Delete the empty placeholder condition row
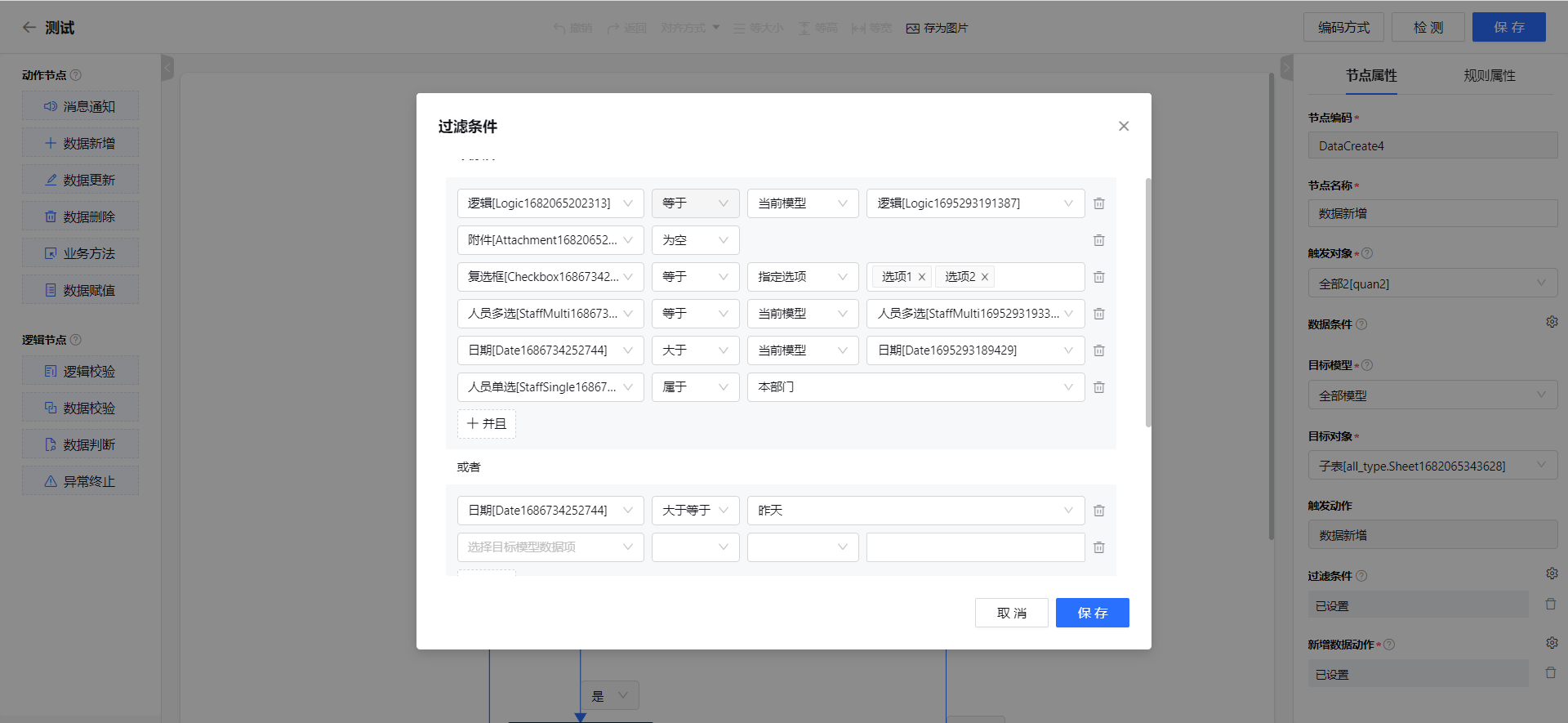Screen dimensions: 1568x723 (1099, 547)
